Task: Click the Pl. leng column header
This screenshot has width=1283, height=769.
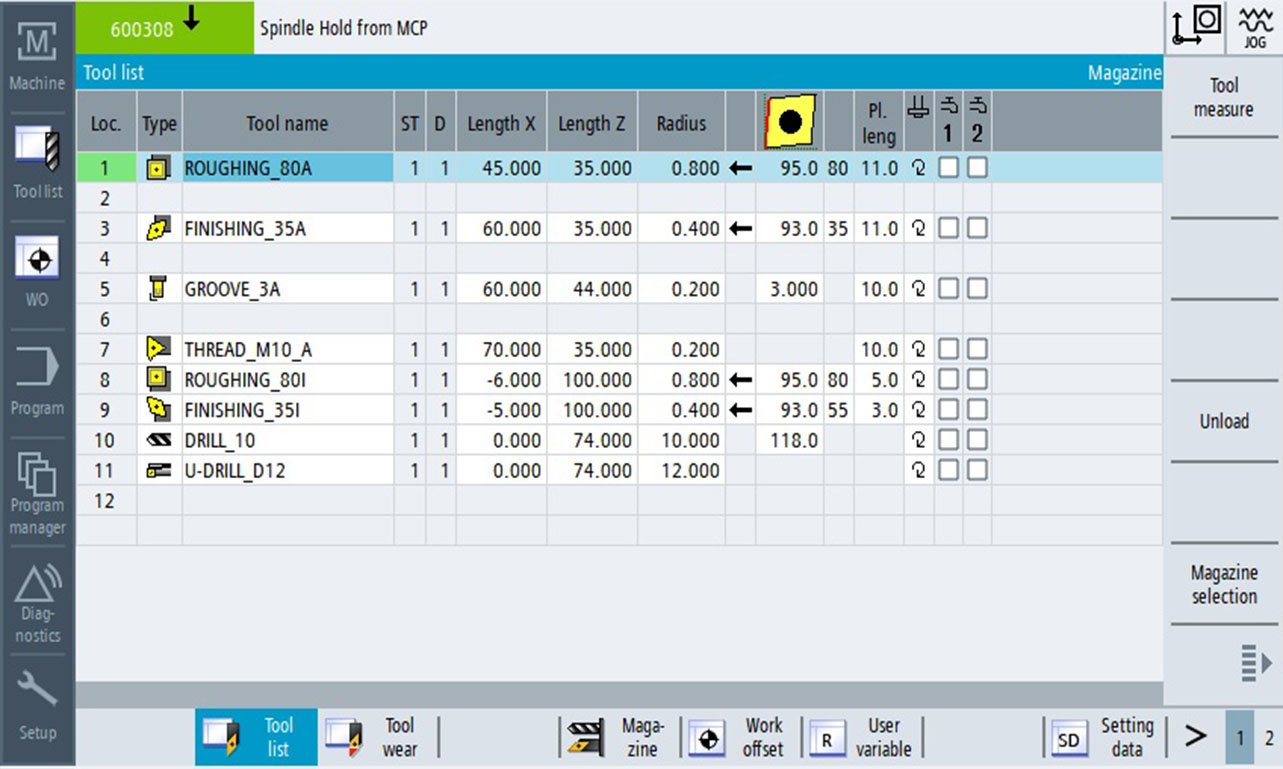Action: [879, 124]
